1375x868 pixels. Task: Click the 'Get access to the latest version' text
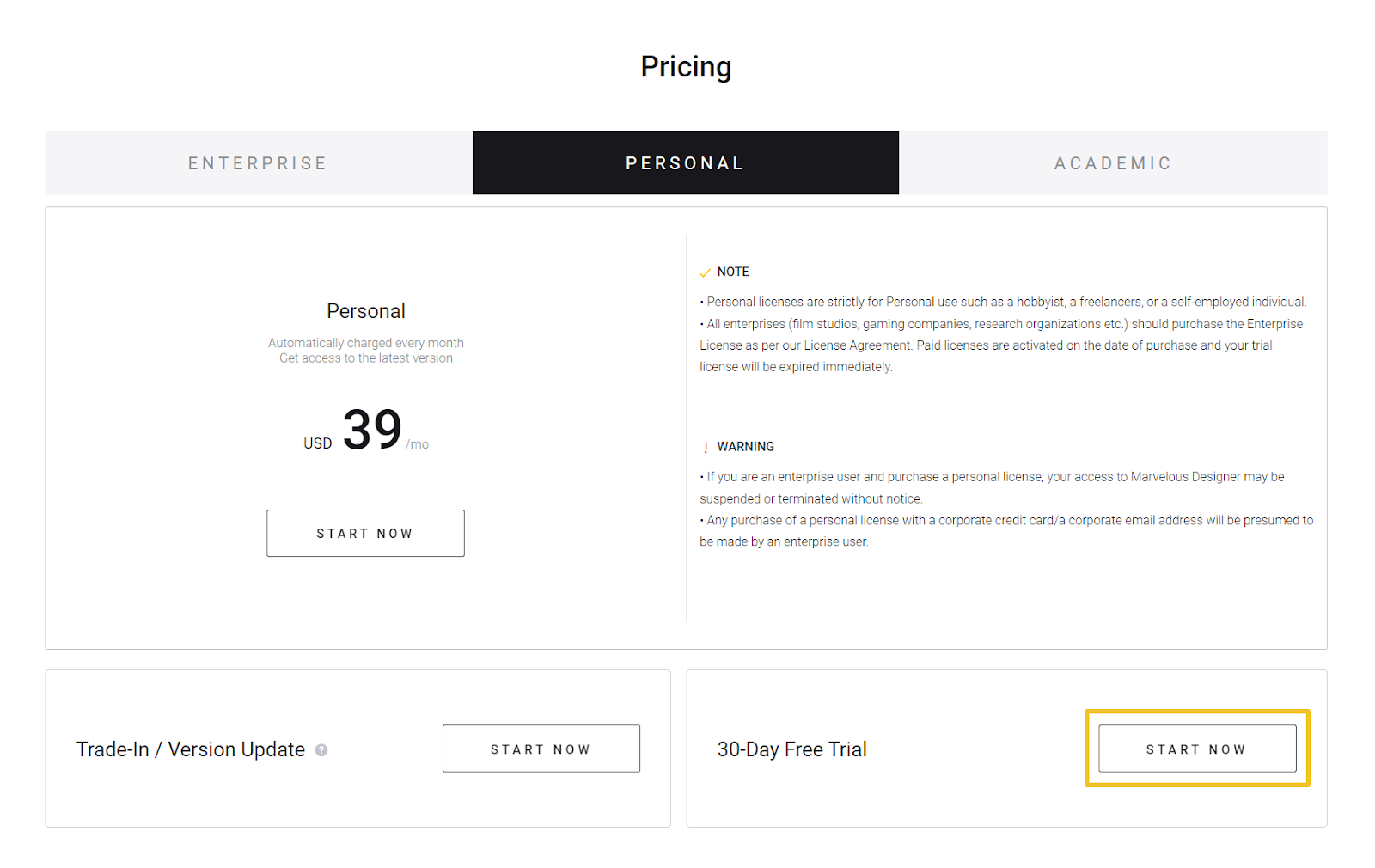coord(365,358)
